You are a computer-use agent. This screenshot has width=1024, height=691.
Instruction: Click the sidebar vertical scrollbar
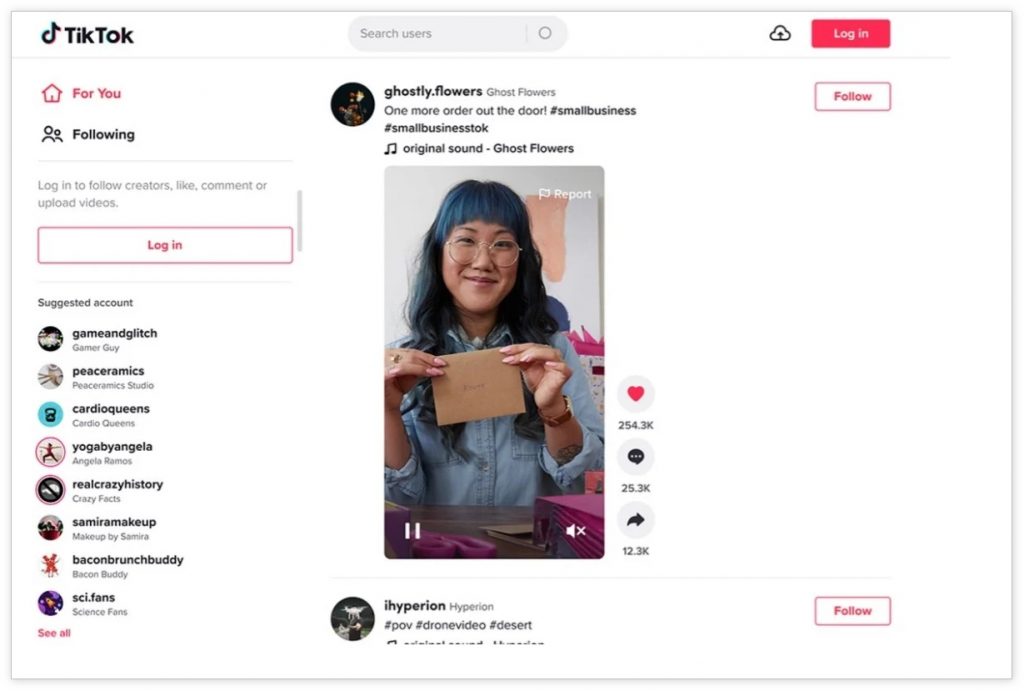pyautogui.click(x=299, y=220)
